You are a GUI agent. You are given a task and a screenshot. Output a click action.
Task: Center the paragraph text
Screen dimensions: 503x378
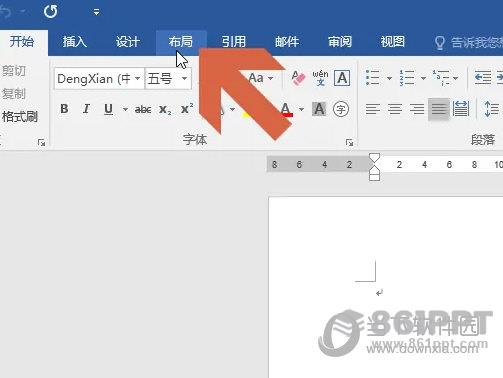point(395,109)
